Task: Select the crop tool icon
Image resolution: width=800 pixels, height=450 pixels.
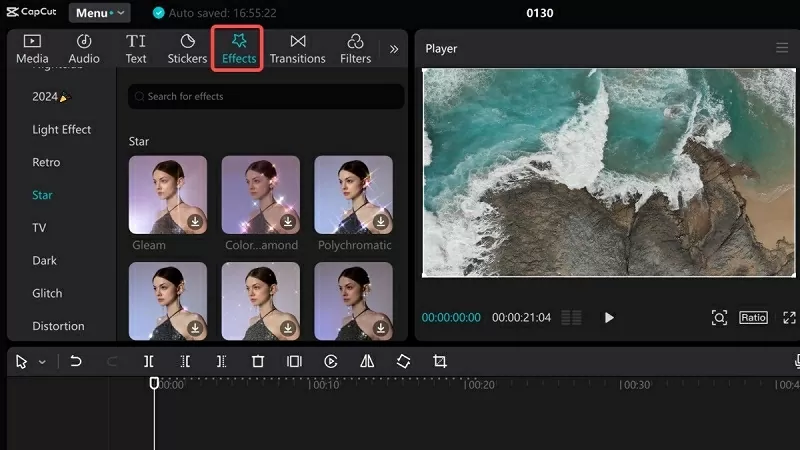Action: point(439,361)
